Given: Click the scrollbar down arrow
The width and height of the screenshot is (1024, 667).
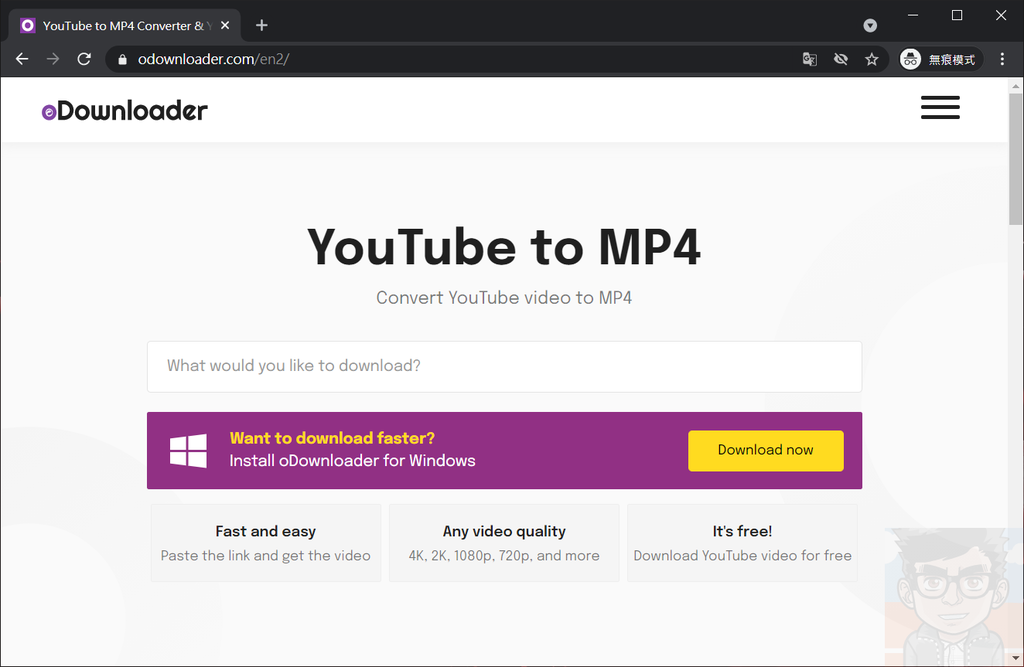Looking at the screenshot, I should pyautogui.click(x=1016, y=659).
